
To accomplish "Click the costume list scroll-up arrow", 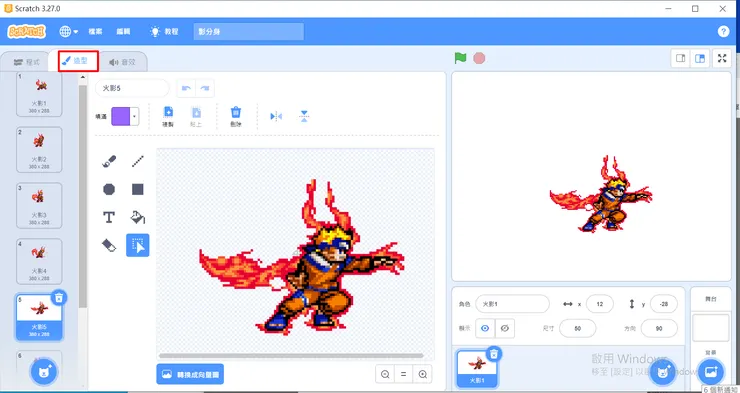I will pyautogui.click(x=83, y=77).
